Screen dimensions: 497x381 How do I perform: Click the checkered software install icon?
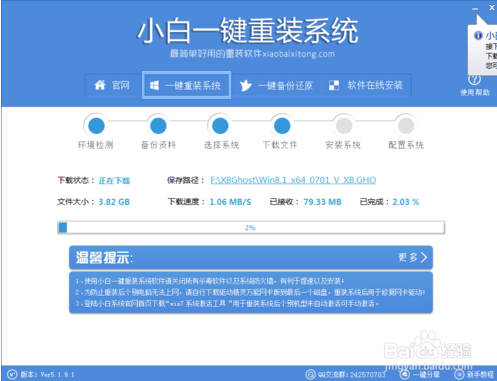pyautogui.click(x=334, y=85)
